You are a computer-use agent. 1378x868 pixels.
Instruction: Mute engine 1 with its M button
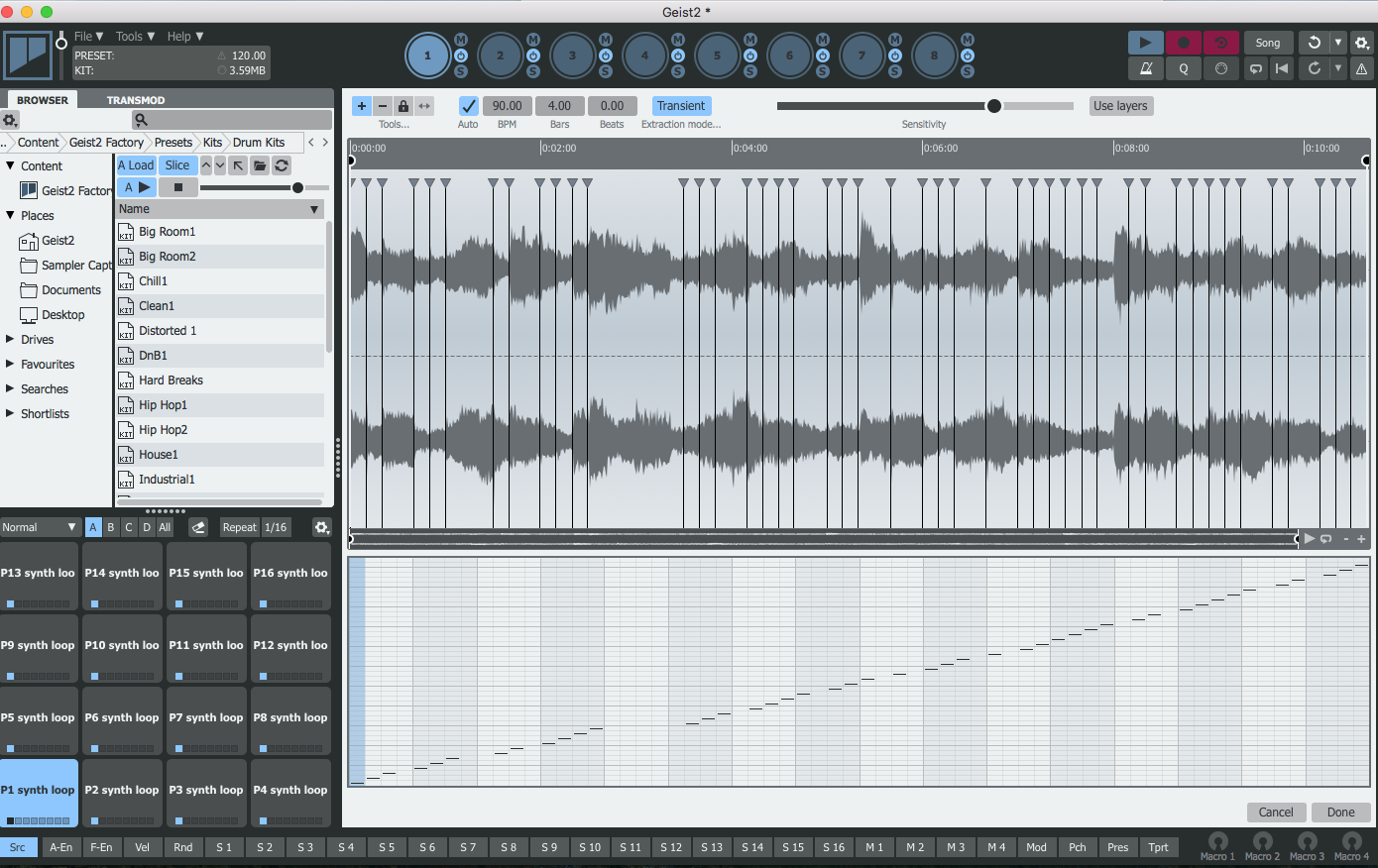(x=461, y=40)
